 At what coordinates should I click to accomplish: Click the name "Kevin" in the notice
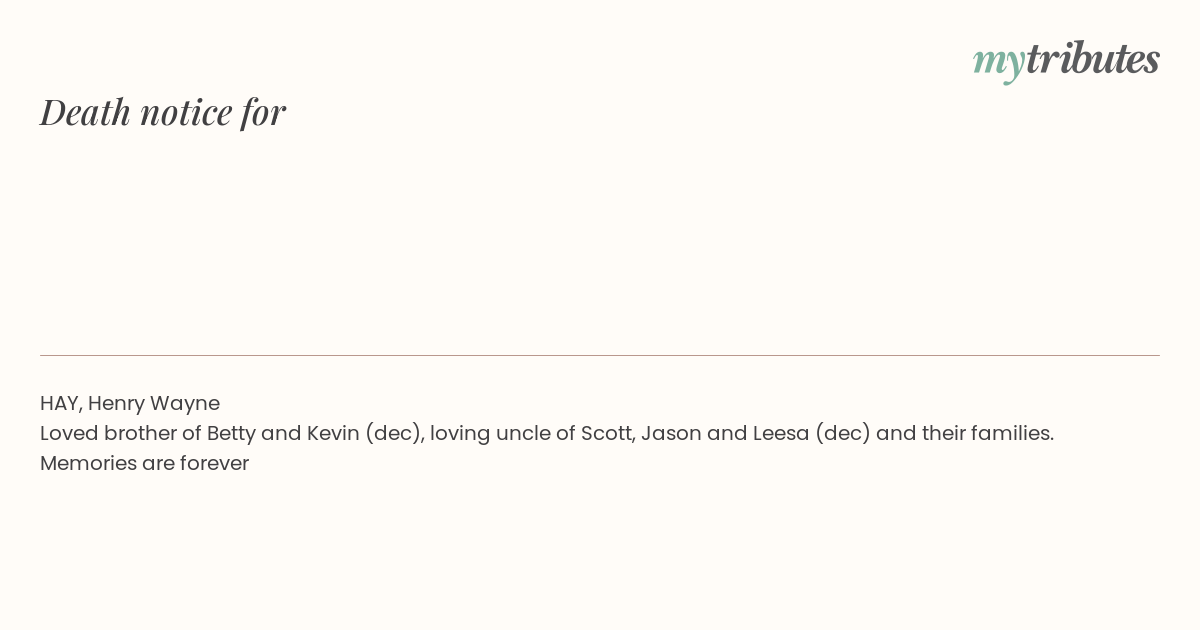point(333,433)
